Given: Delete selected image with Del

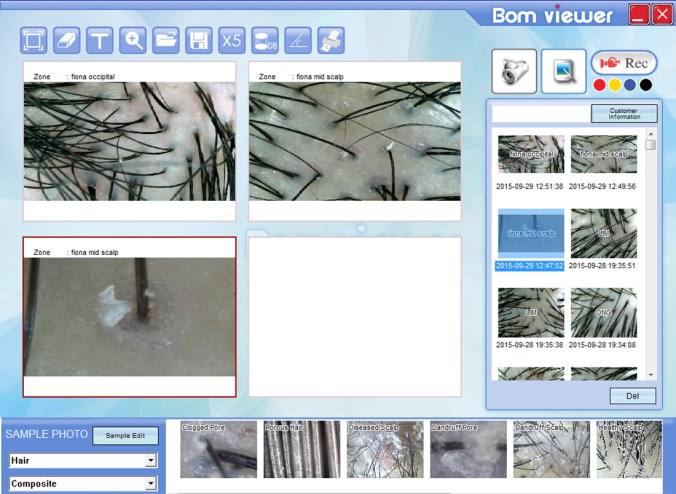Looking at the screenshot, I should point(632,396).
